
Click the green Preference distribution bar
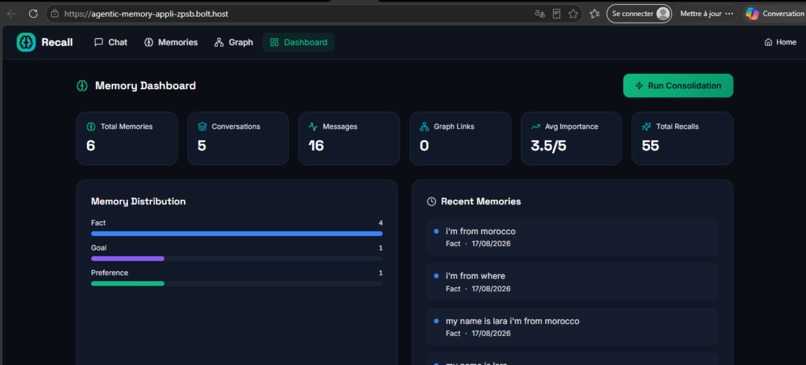pos(127,283)
